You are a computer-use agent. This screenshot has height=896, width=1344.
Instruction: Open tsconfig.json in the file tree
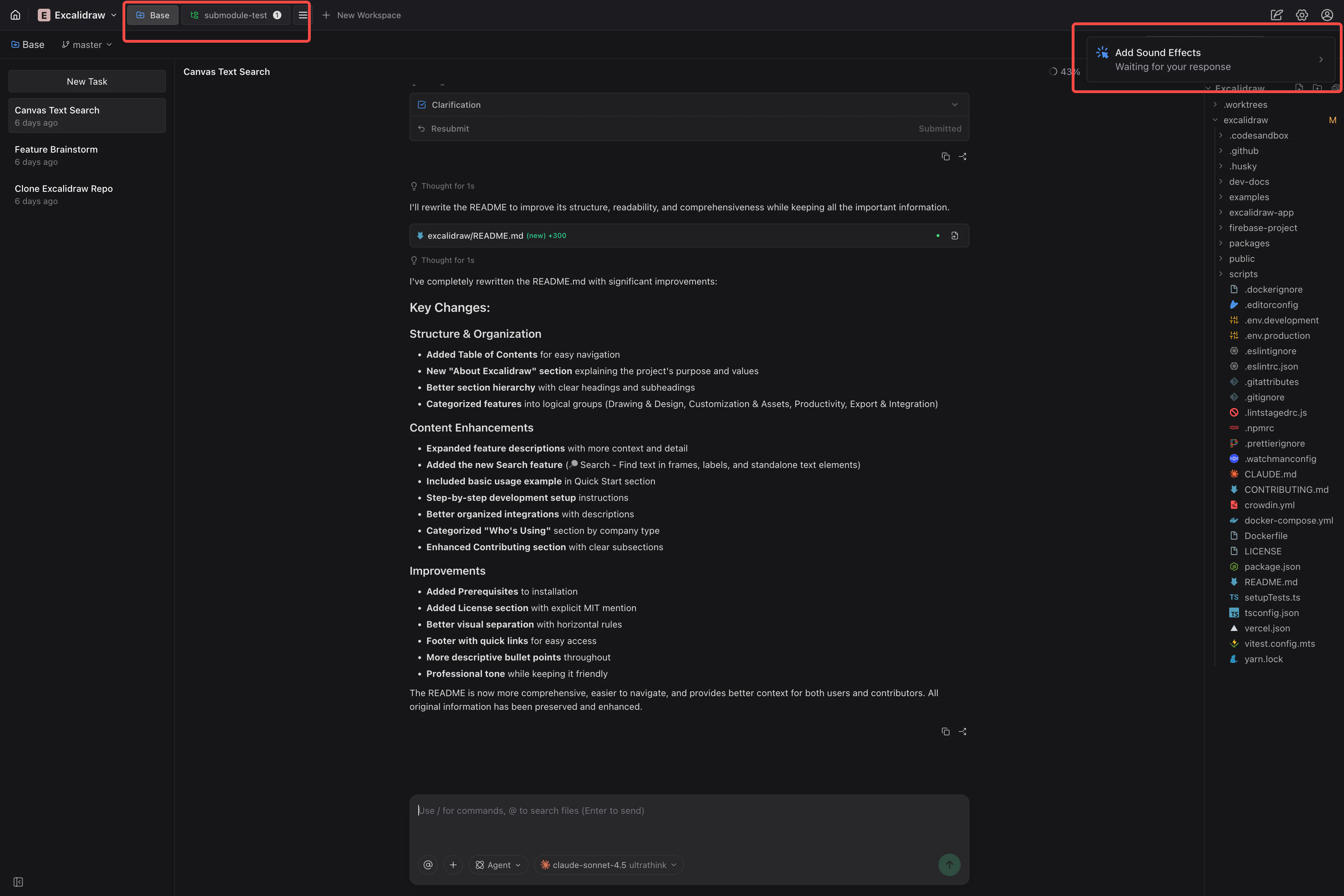pyautogui.click(x=1272, y=612)
